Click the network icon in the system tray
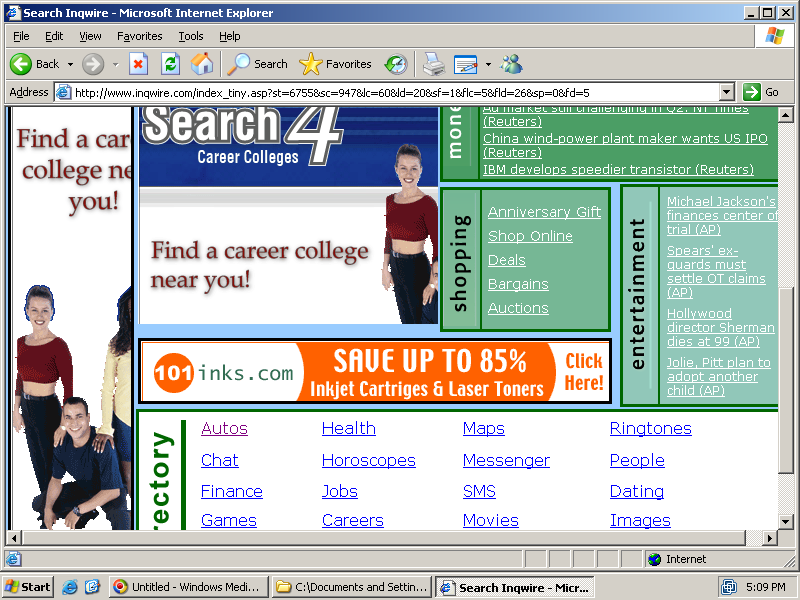Viewport: 800px width, 600px height. click(x=728, y=587)
